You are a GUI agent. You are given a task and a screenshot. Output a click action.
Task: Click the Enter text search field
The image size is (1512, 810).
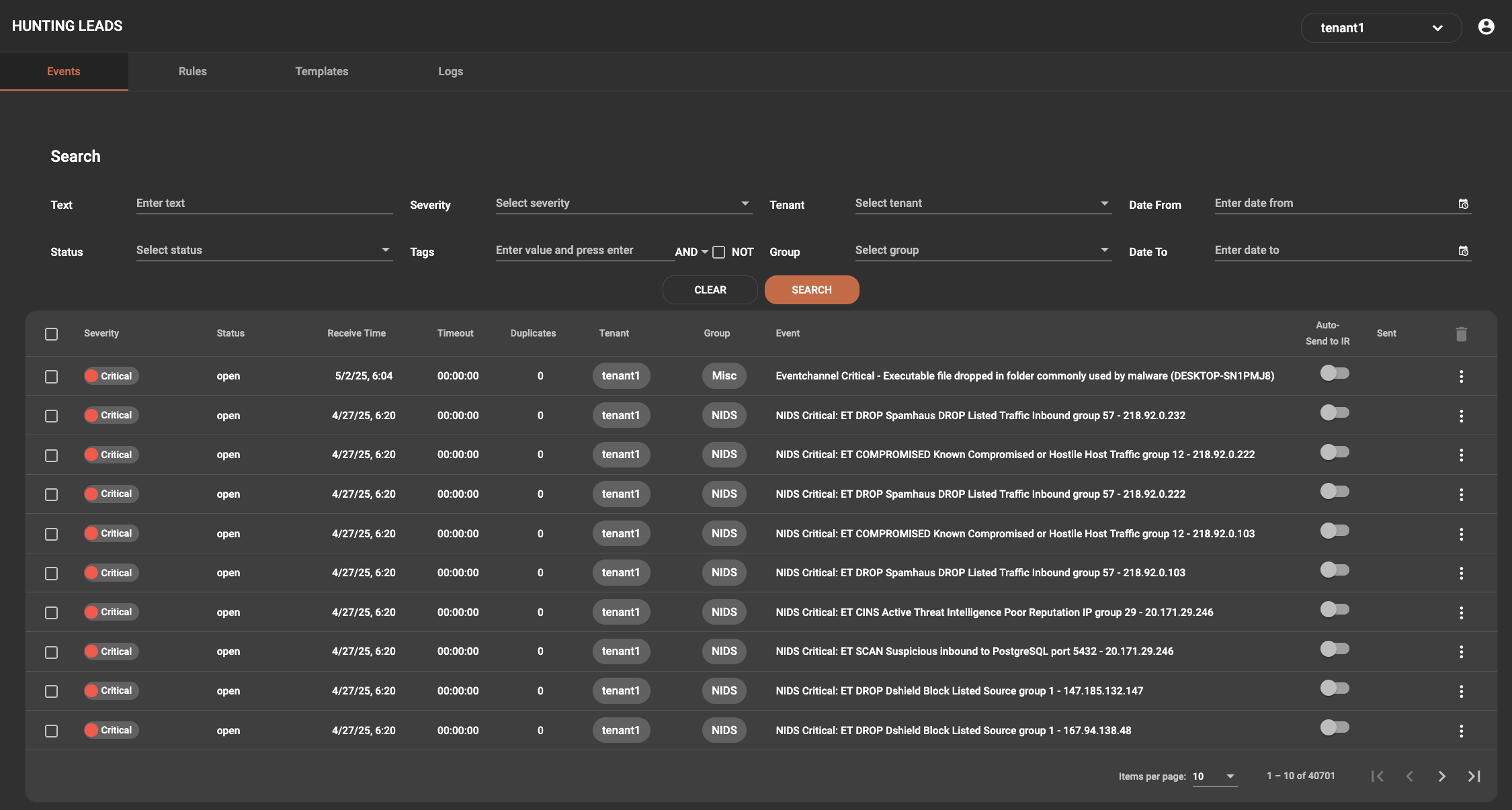(264, 204)
